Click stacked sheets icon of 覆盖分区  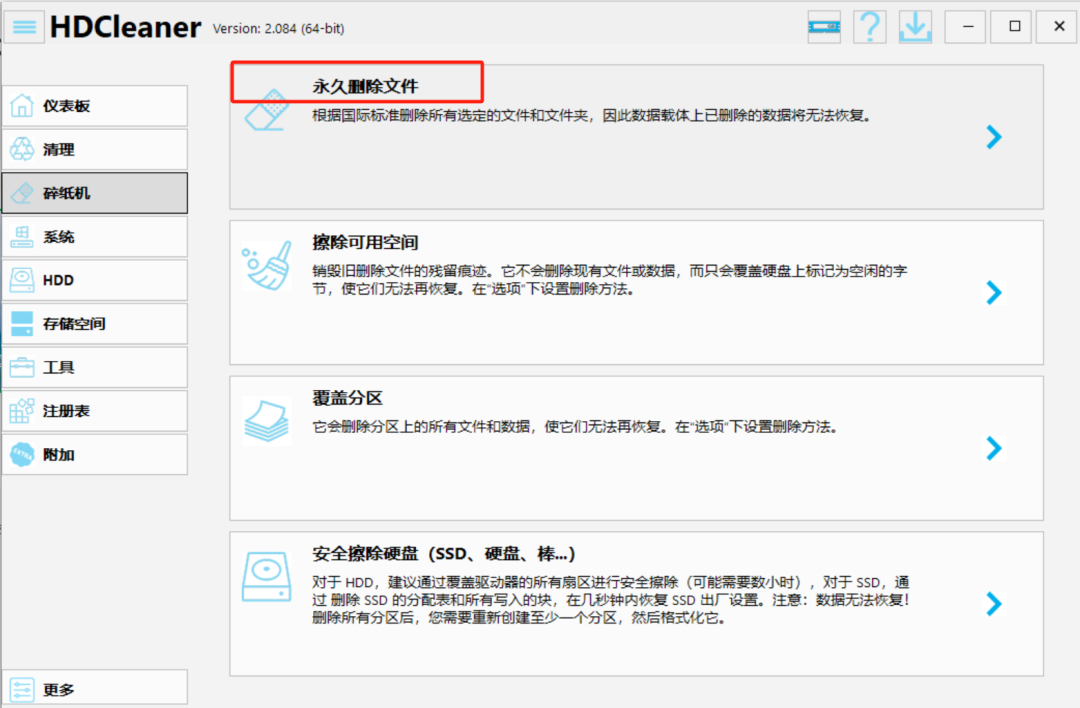(x=267, y=421)
